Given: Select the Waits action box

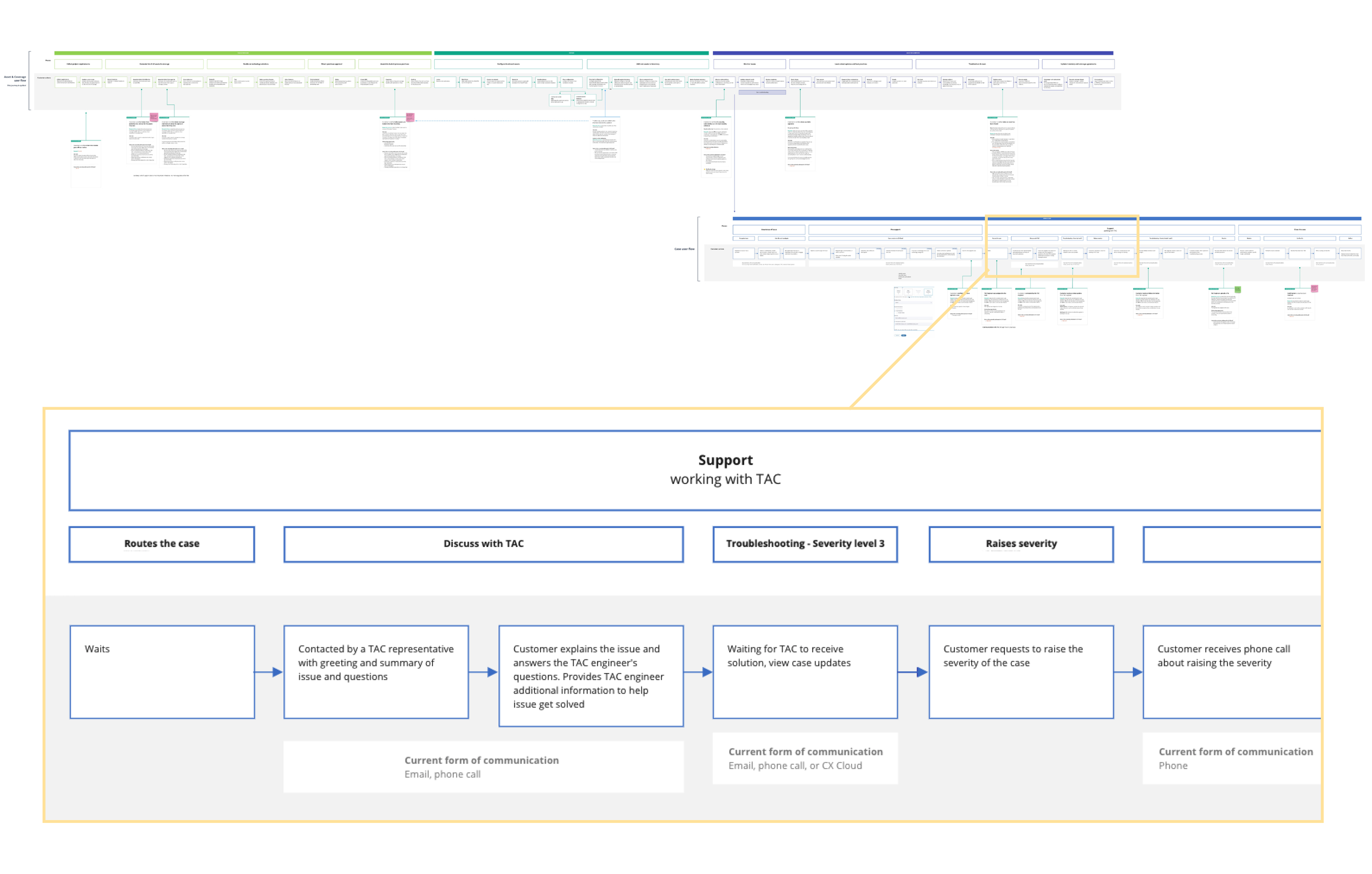Looking at the screenshot, I should [162, 672].
